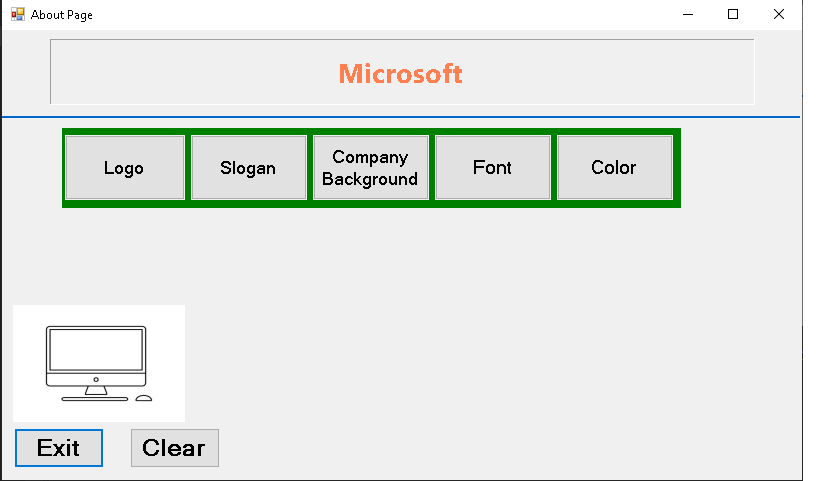The image size is (819, 481).
Task: Maximize the About Page window
Action: tap(733, 15)
